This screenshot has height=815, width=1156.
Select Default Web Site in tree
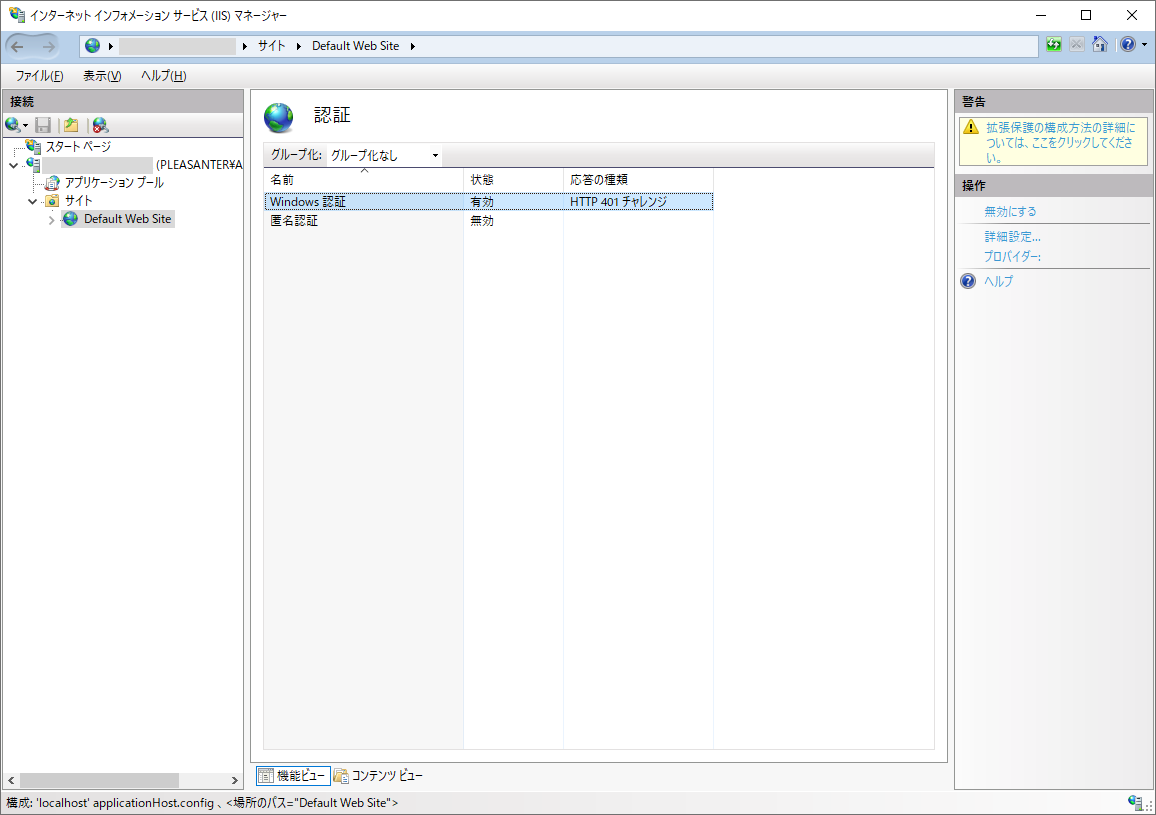(128, 219)
